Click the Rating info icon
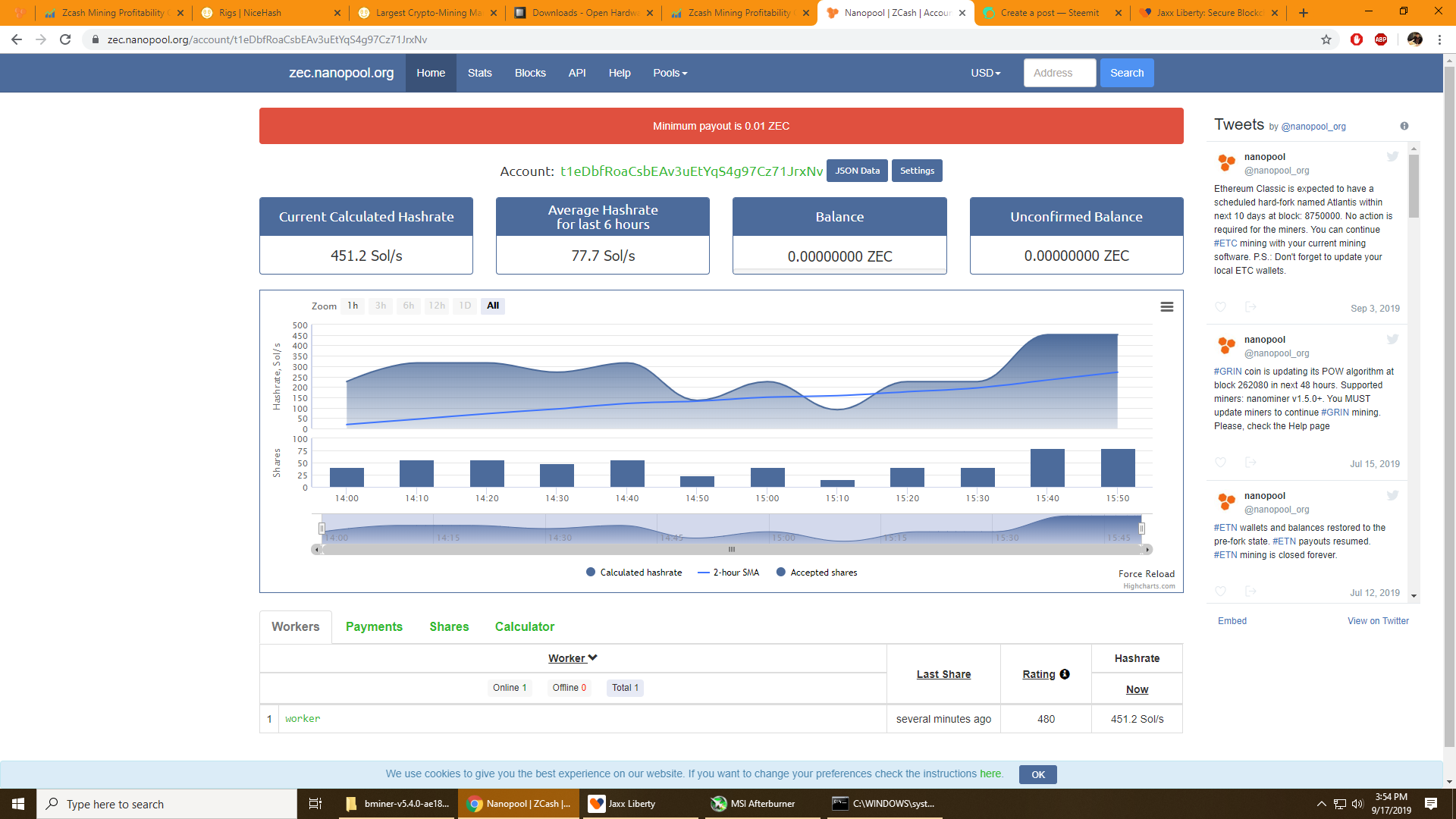 [1065, 674]
